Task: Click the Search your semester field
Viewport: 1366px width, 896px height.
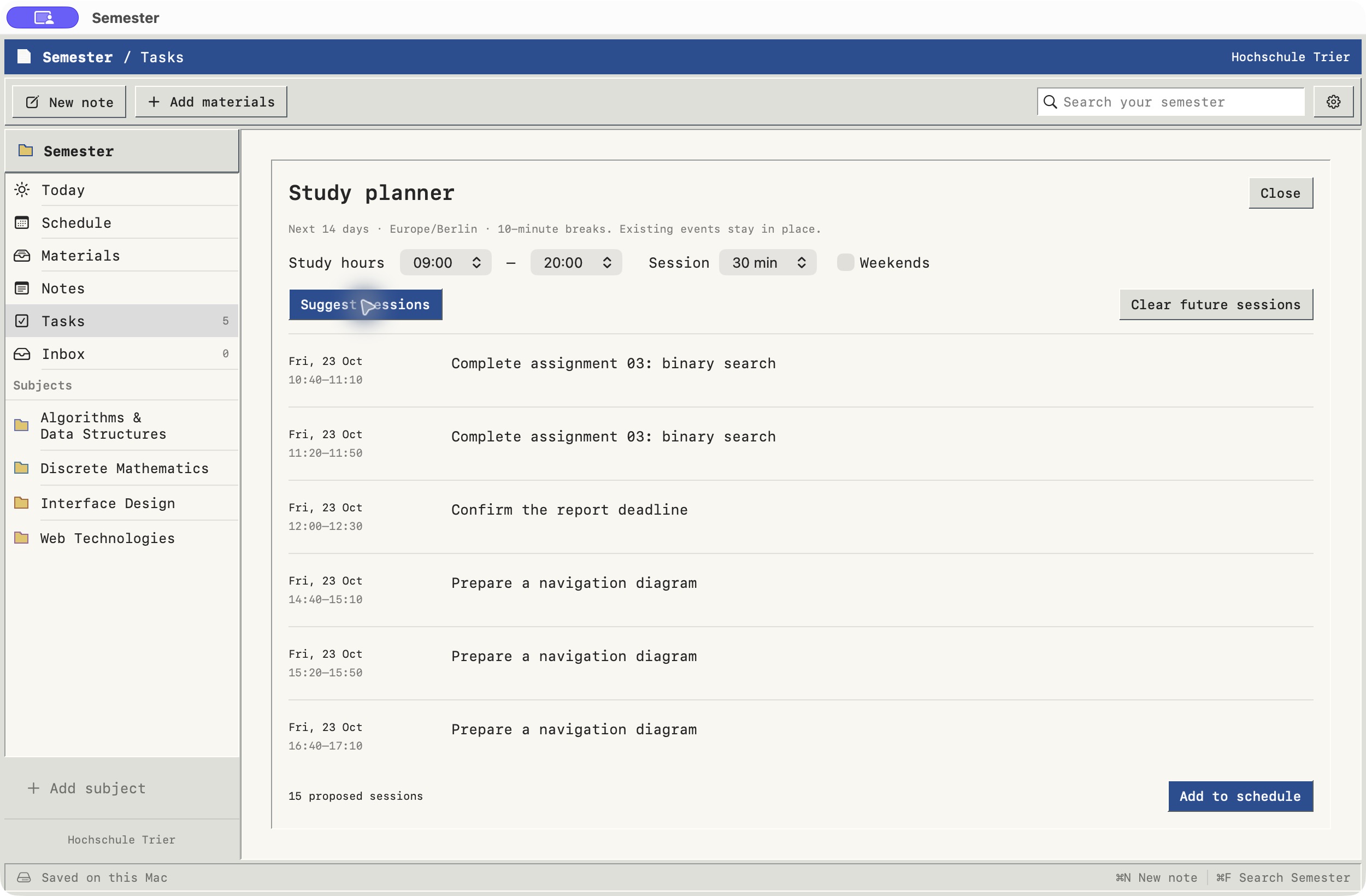Action: pyautogui.click(x=1170, y=102)
